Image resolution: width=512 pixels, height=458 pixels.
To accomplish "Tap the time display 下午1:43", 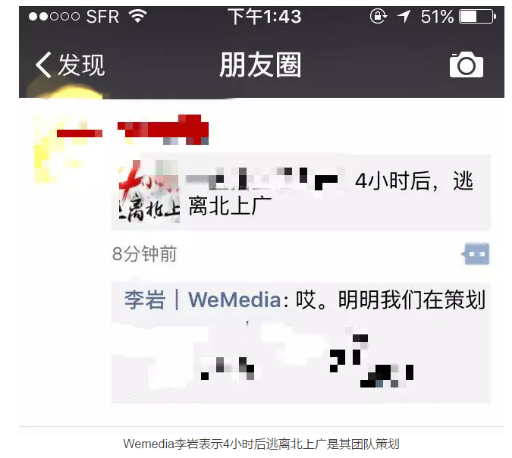I will click(x=265, y=16).
